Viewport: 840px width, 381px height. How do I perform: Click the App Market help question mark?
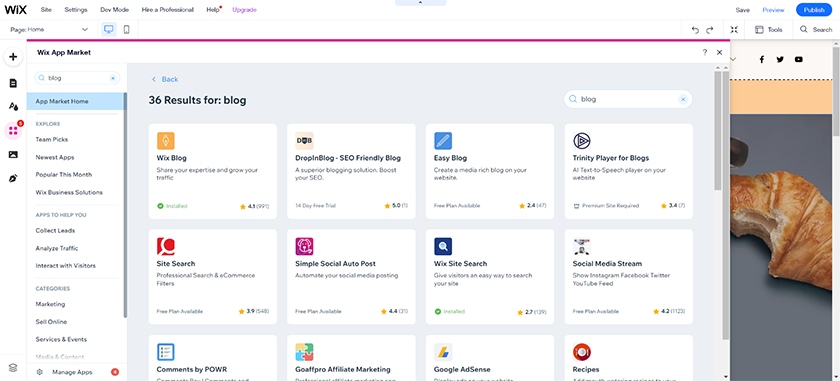(x=704, y=53)
